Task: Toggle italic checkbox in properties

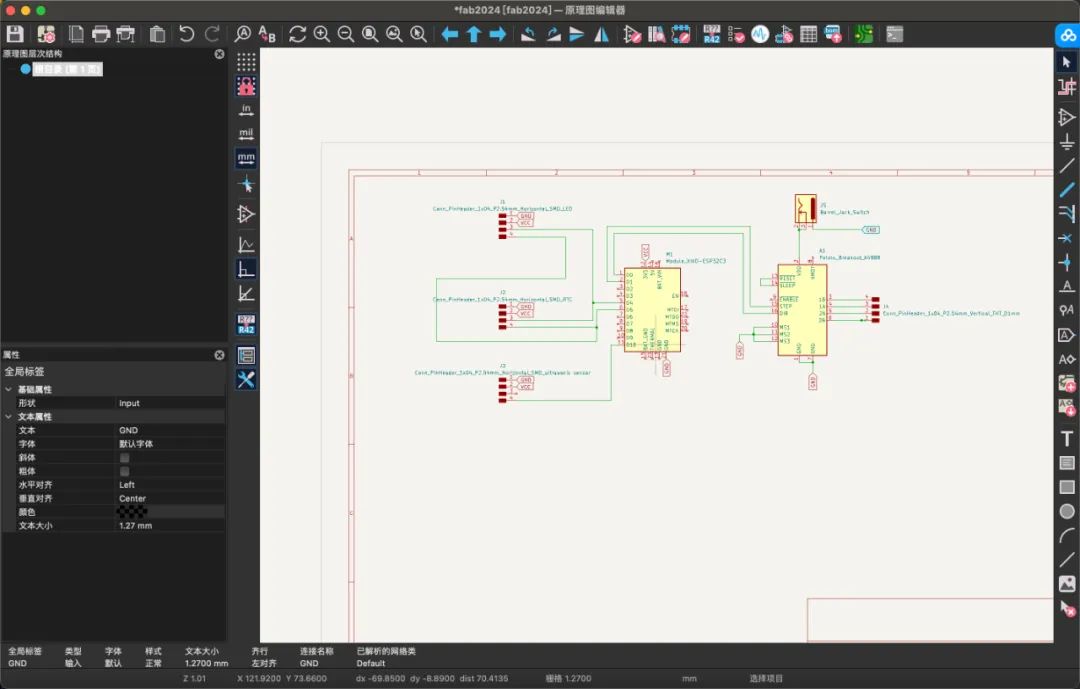Action: point(125,458)
